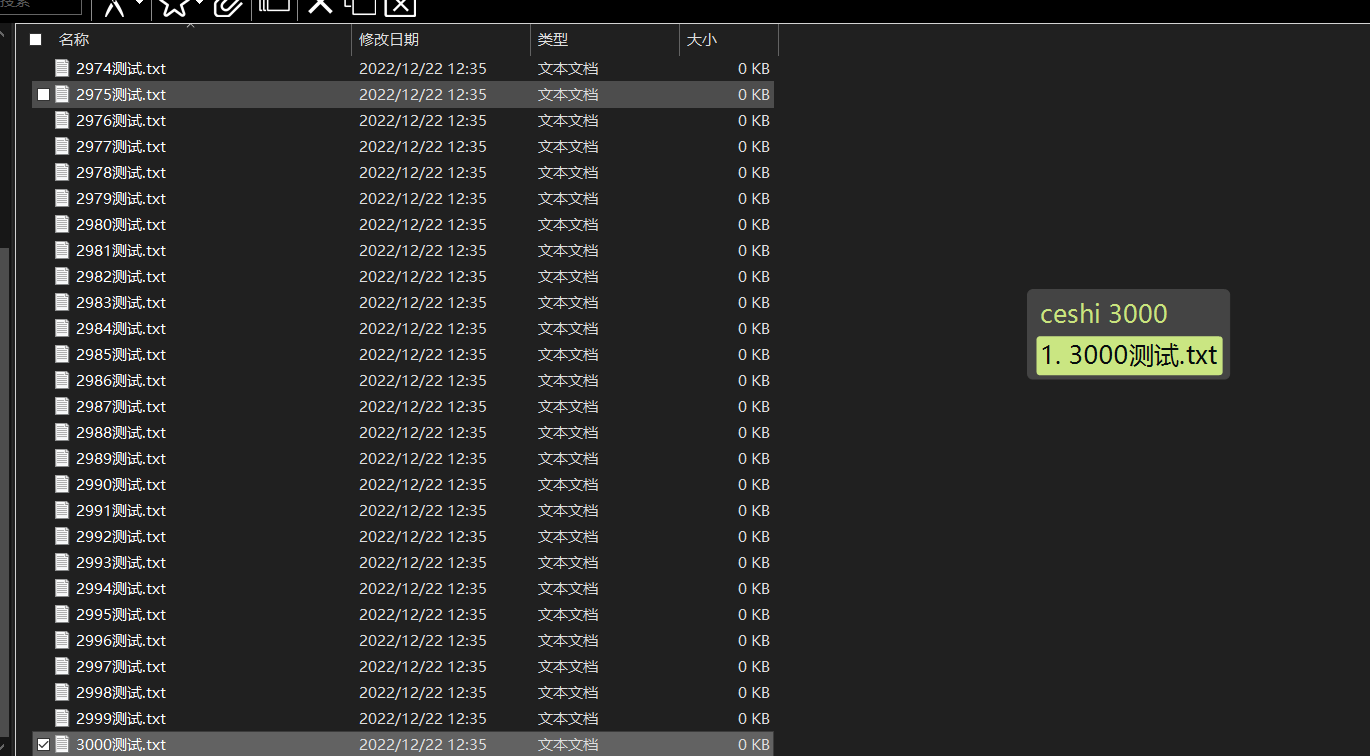This screenshot has height=756, width=1370.
Task: Open the dropdown arrow beside the star
Action: (199, 3)
